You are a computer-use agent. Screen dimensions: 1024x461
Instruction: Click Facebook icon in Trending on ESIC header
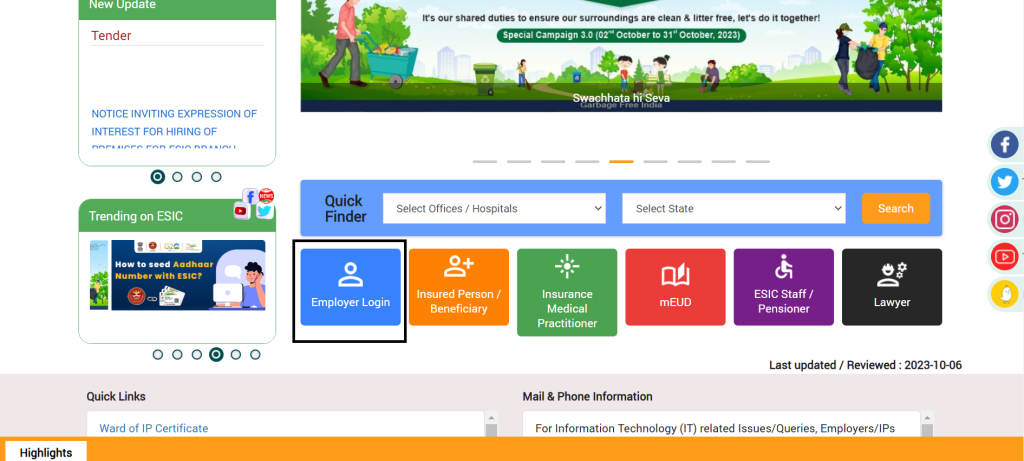pyautogui.click(x=250, y=196)
